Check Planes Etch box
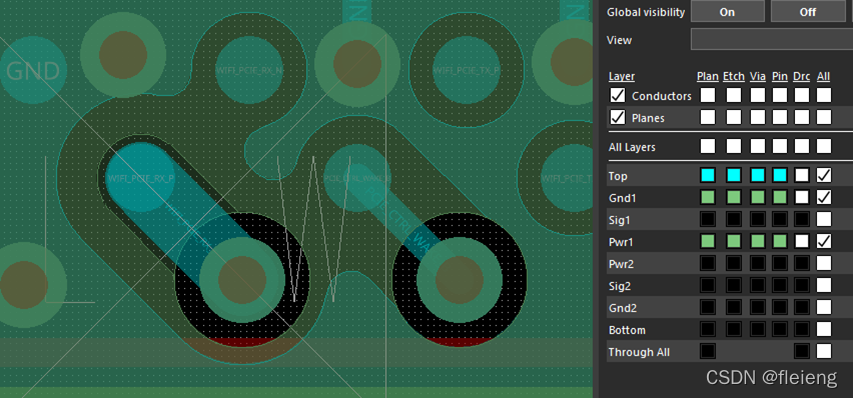Viewport: 853px width, 398px height. (x=733, y=117)
